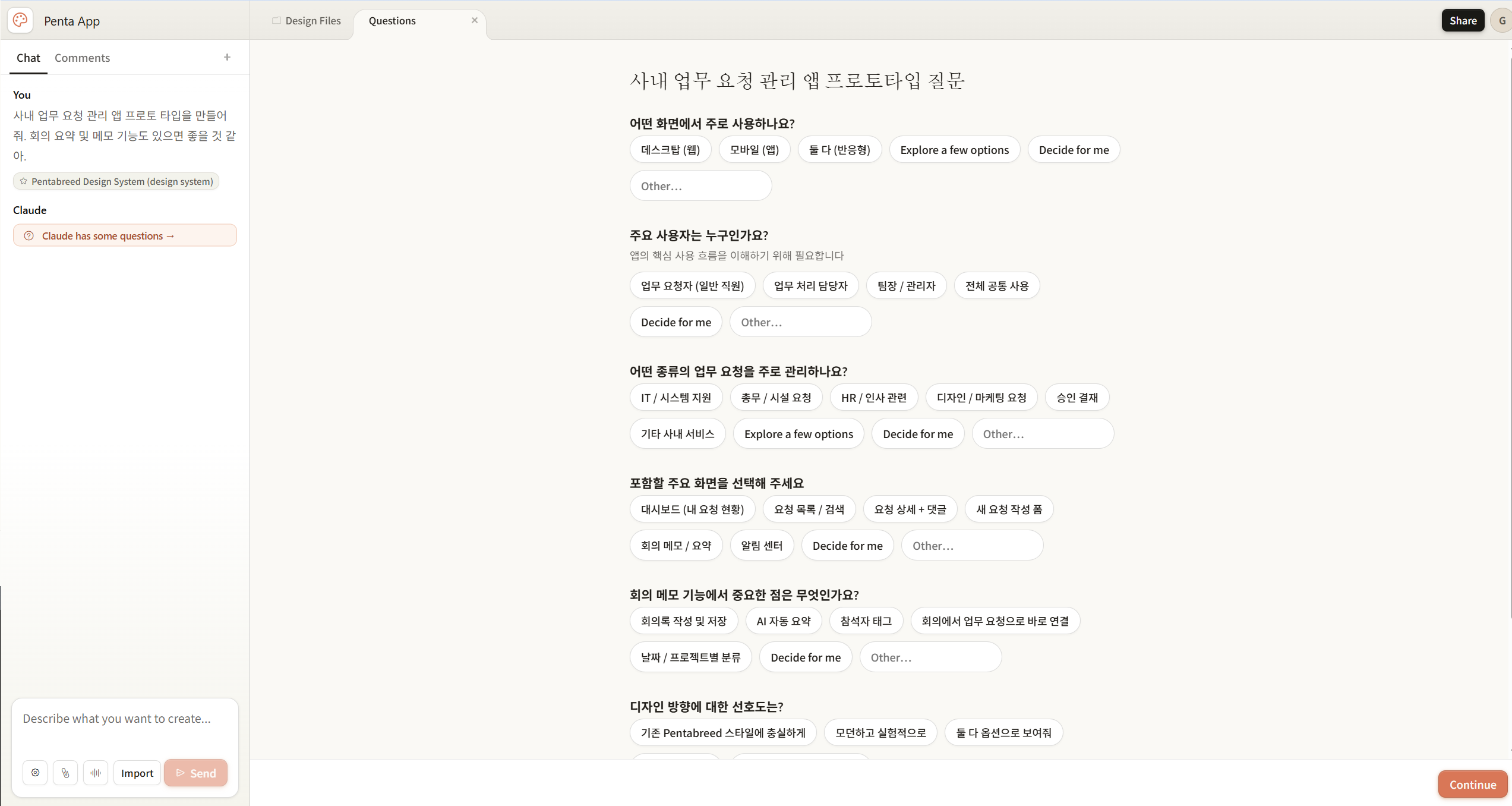Open the user avatar in top right

(1501, 21)
